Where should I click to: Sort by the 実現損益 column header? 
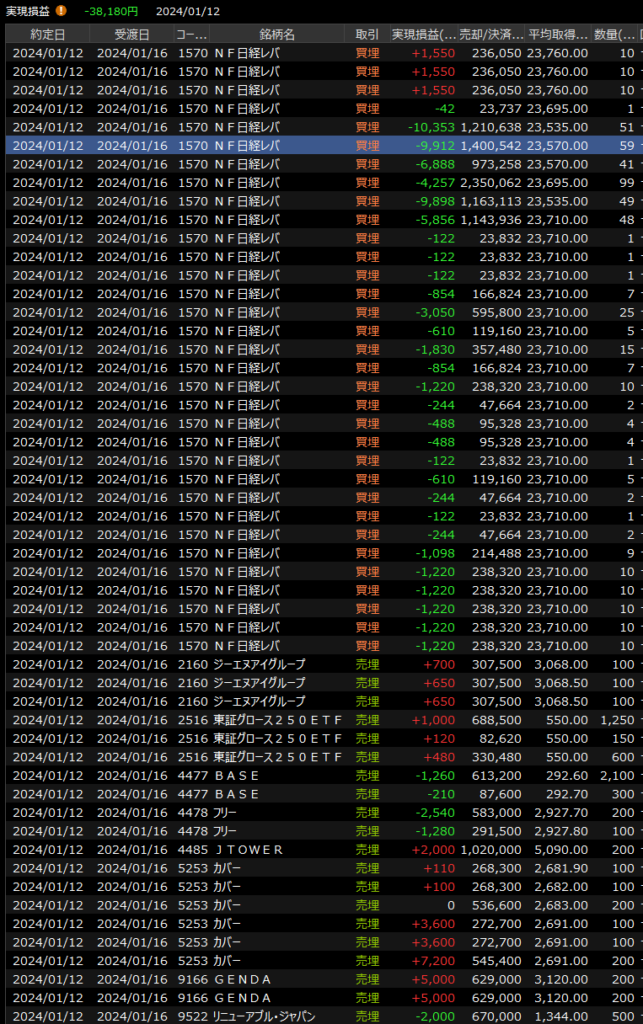pyautogui.click(x=424, y=34)
